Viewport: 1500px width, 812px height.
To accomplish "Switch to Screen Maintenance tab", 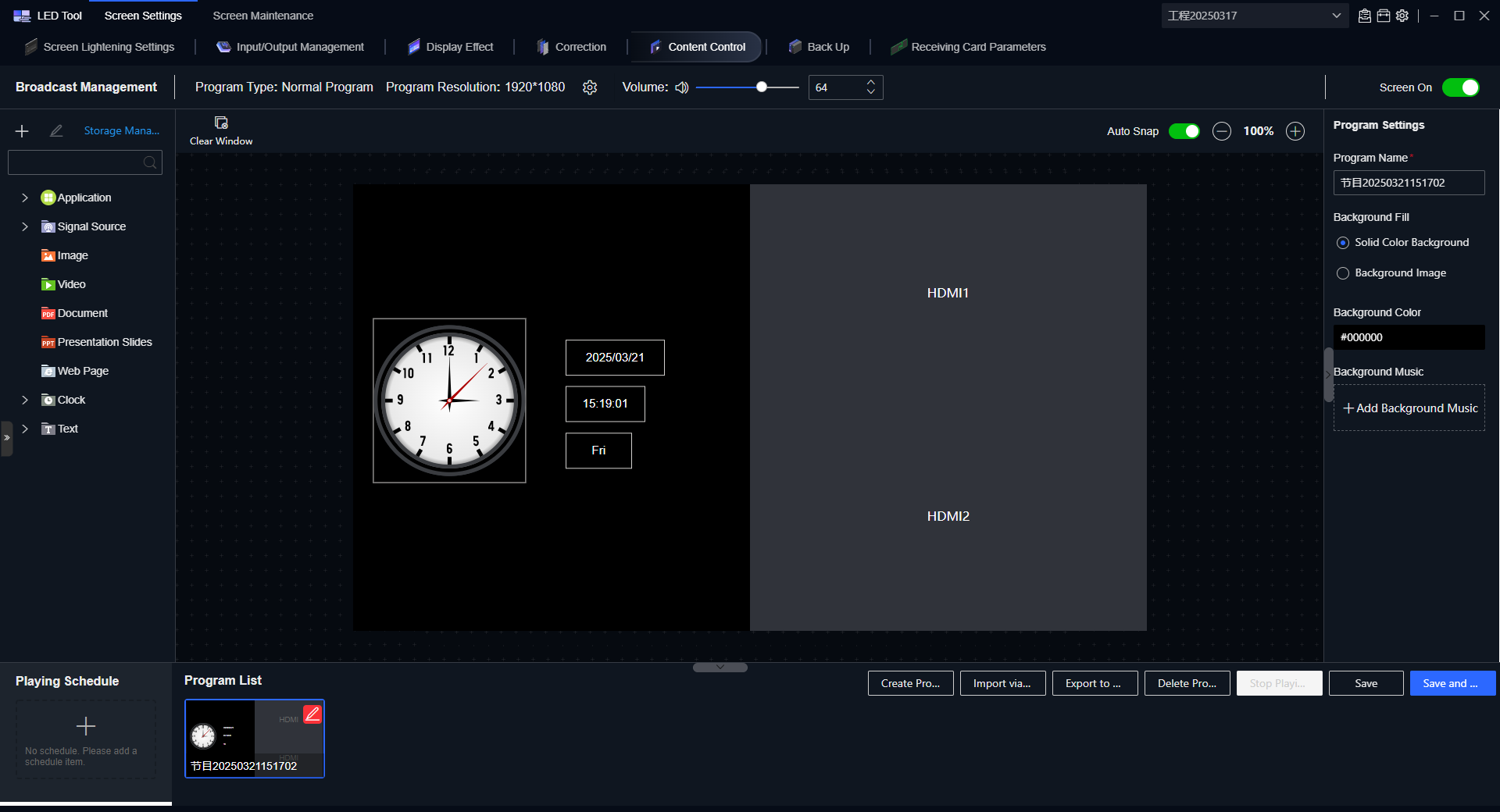I will coord(262,16).
